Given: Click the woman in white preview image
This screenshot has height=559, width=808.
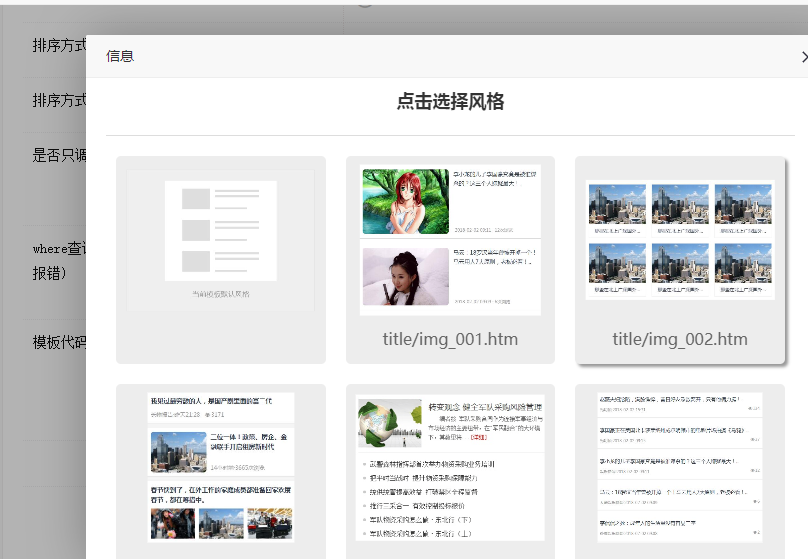Looking at the screenshot, I should (x=405, y=277).
